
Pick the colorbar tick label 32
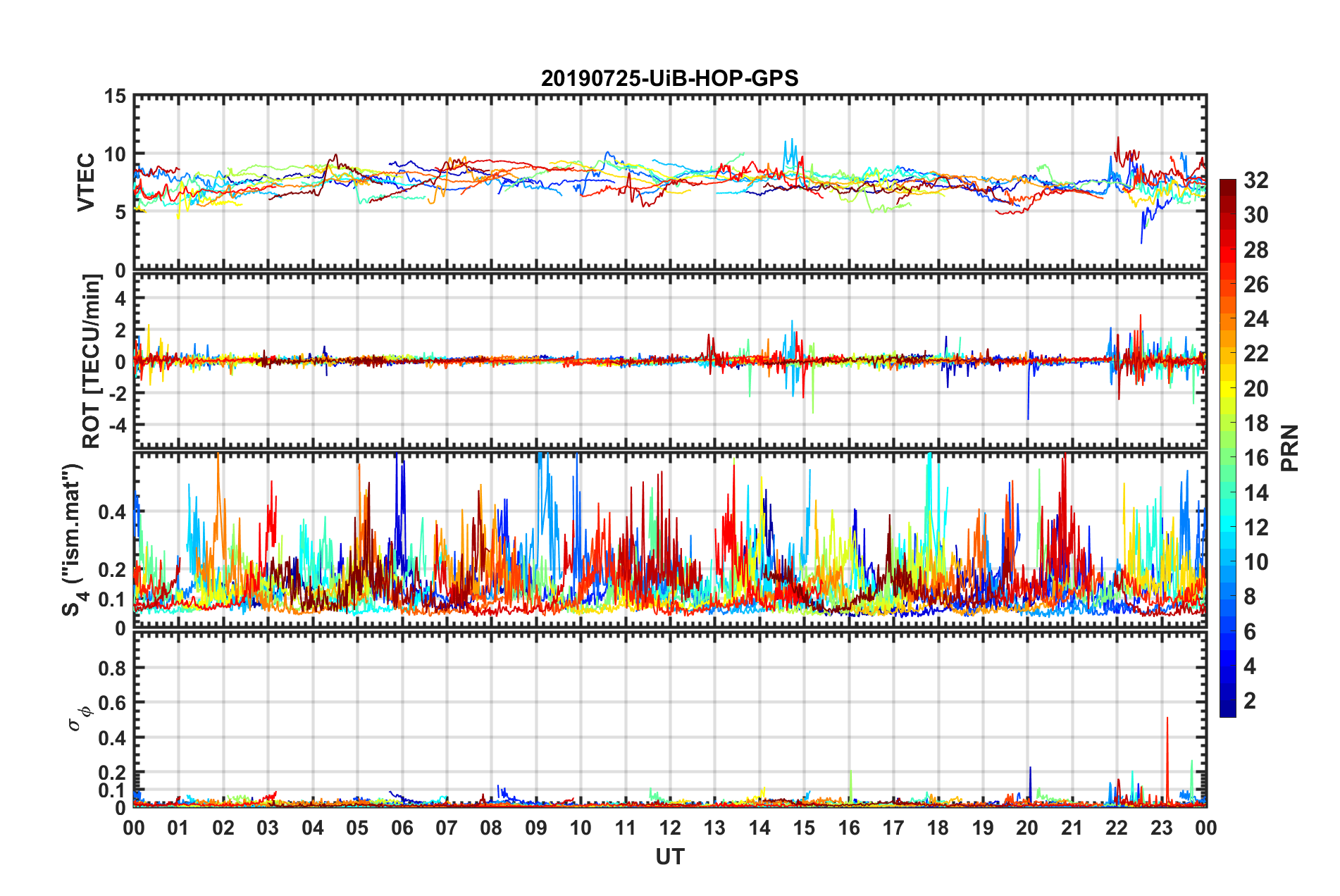pyautogui.click(x=1255, y=180)
